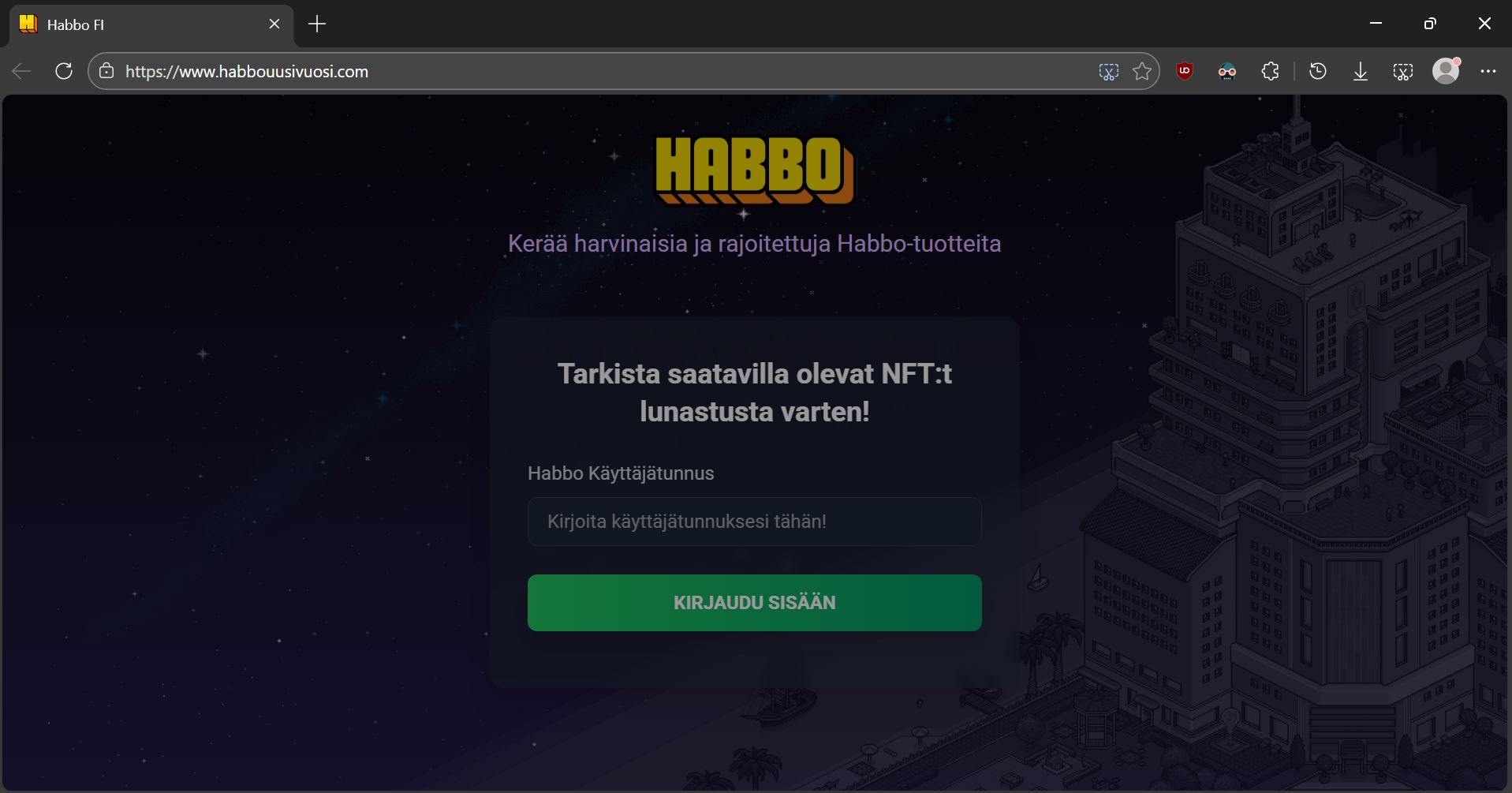The height and width of the screenshot is (793, 1512).
Task: Focus the Habbo Käyttäjätunnus input field
Action: coord(754,522)
